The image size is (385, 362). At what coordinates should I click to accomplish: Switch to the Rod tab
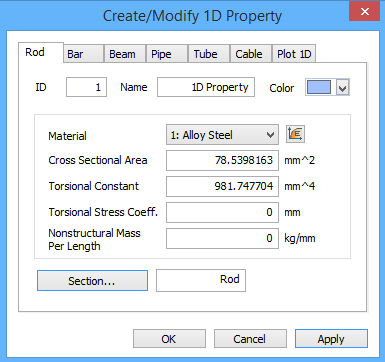41,52
